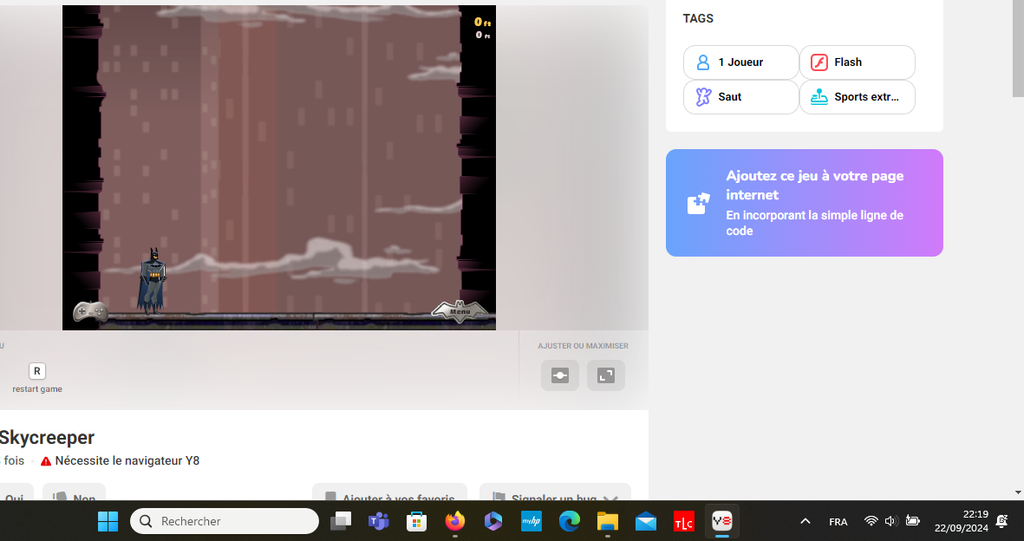Open the clock showing 22:19 22/09/2024

[961, 521]
